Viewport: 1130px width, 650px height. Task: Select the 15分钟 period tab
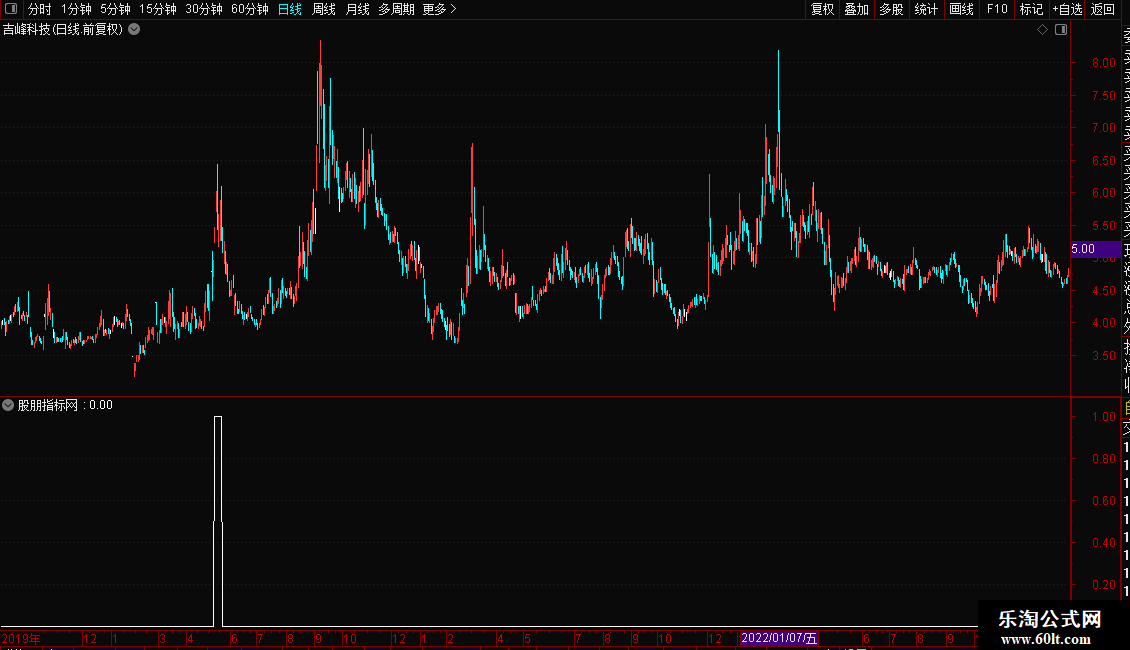point(158,9)
